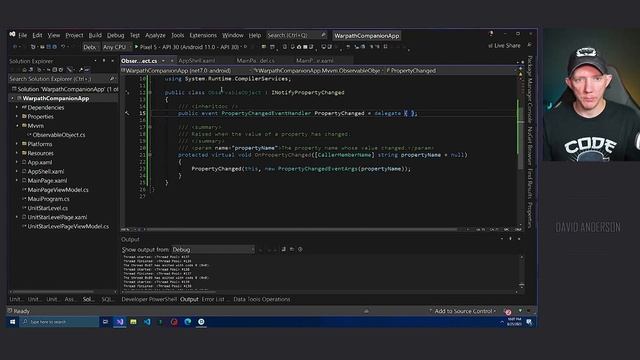Open the Tools menu
This screenshot has height=360, width=640.
click(x=178, y=36)
